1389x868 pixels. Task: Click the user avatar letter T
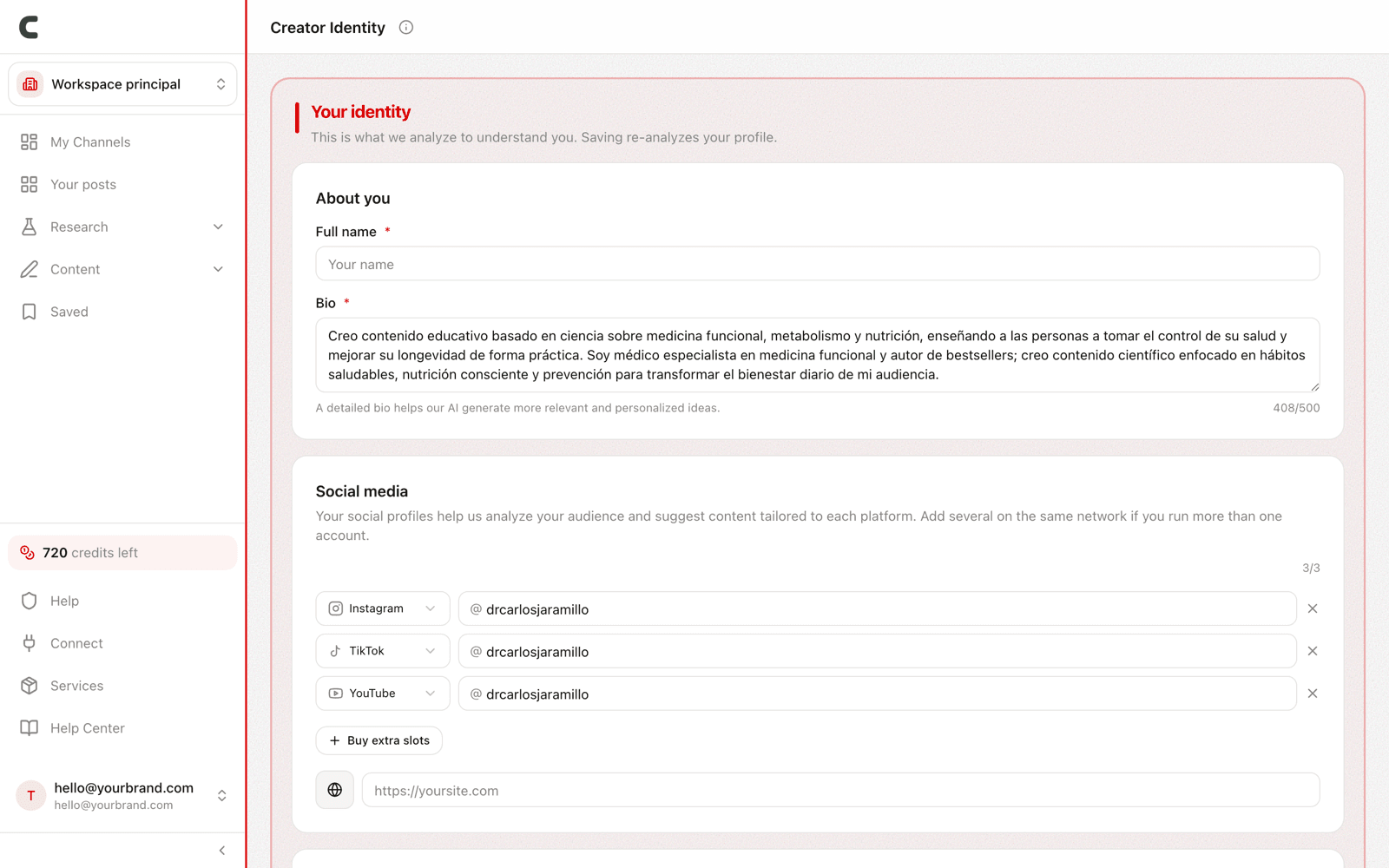coord(31,795)
